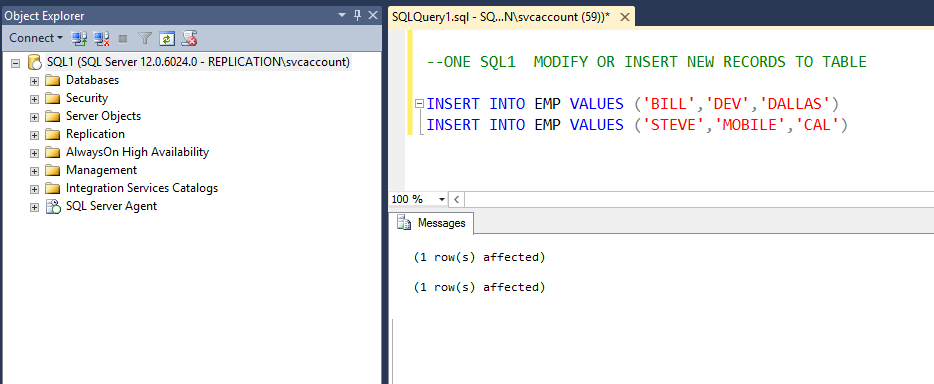Click the Messages tab icon

404,223
